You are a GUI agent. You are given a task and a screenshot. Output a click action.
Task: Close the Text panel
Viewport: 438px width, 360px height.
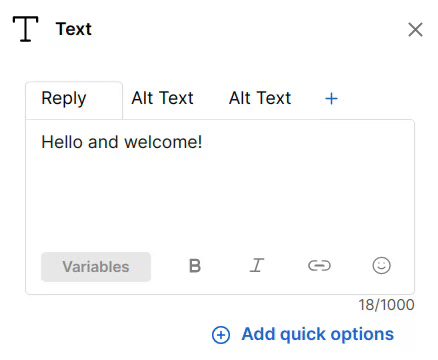click(x=415, y=30)
